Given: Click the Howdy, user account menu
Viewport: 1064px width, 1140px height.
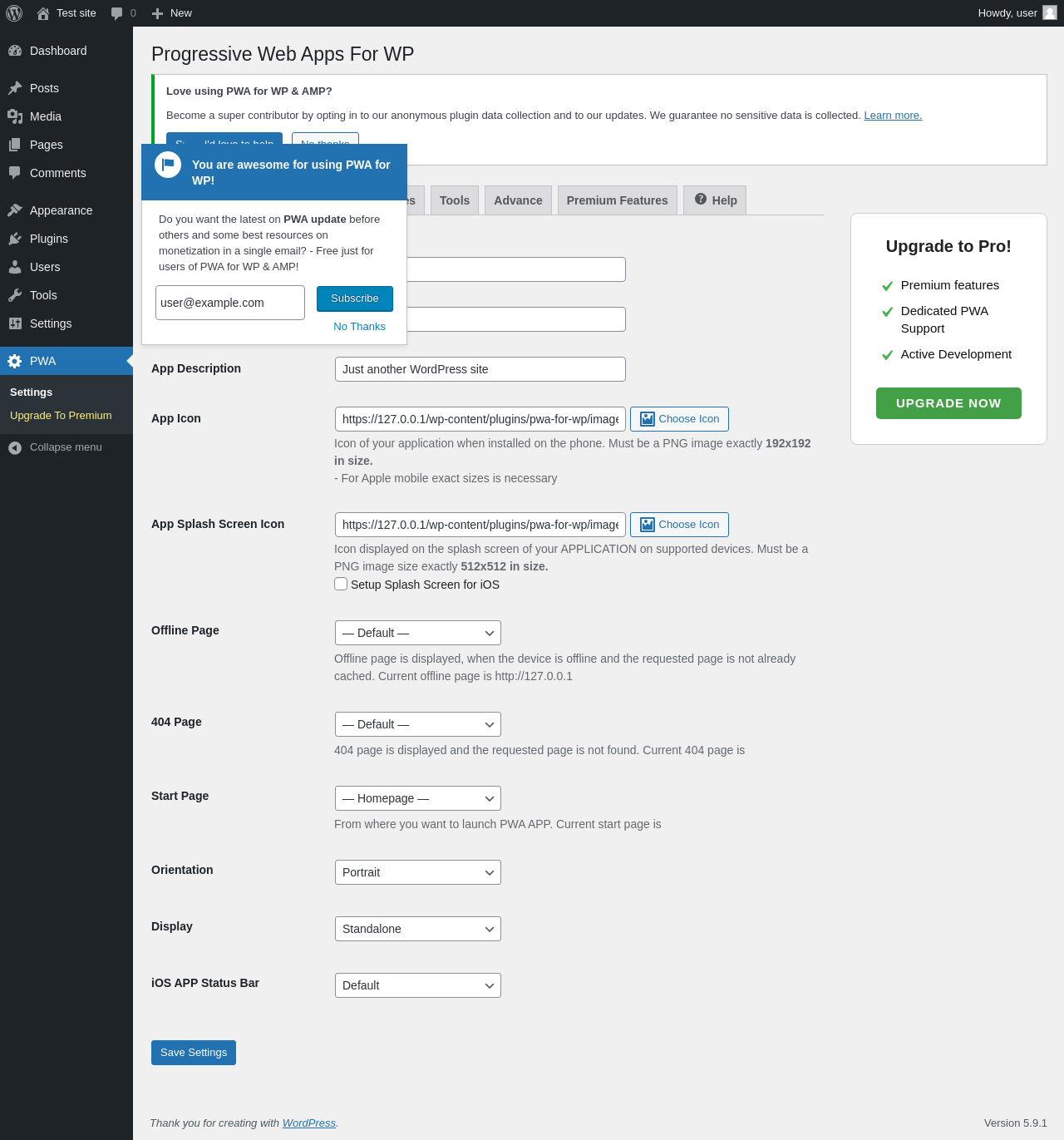Looking at the screenshot, I should [1017, 13].
